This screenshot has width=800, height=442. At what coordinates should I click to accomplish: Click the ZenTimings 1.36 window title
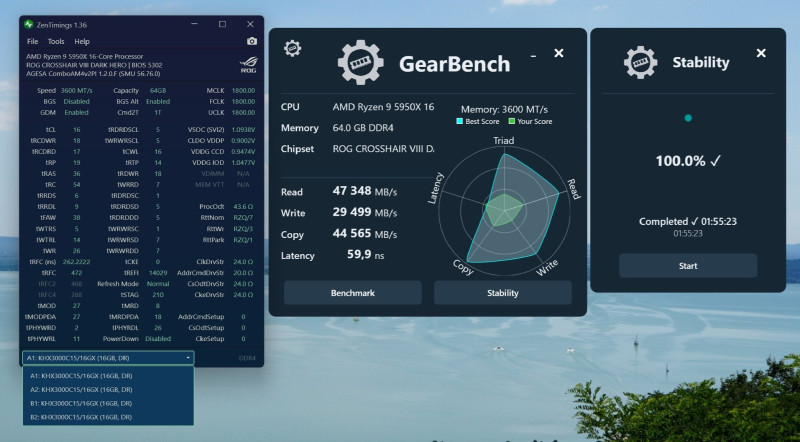[62, 24]
